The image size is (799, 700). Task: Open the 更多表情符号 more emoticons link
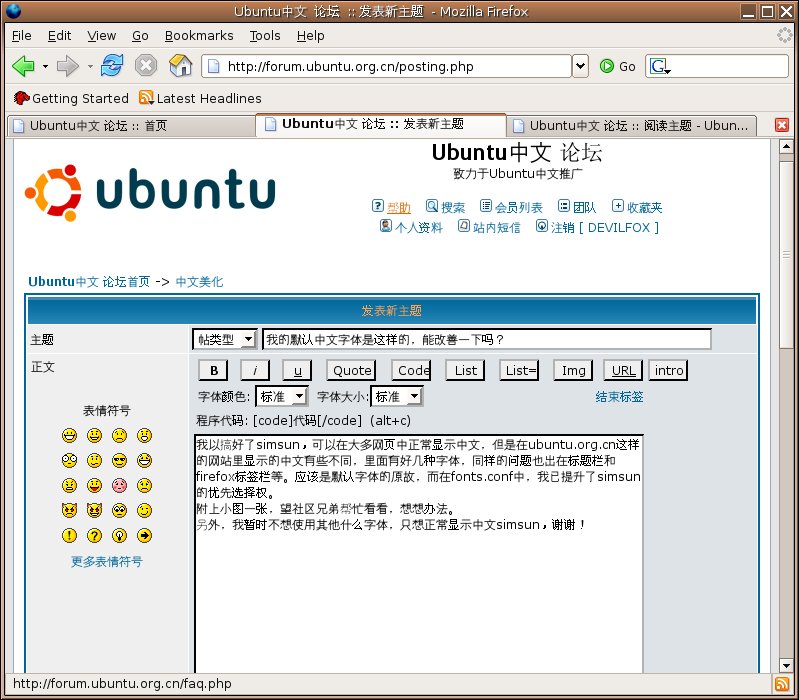click(106, 561)
